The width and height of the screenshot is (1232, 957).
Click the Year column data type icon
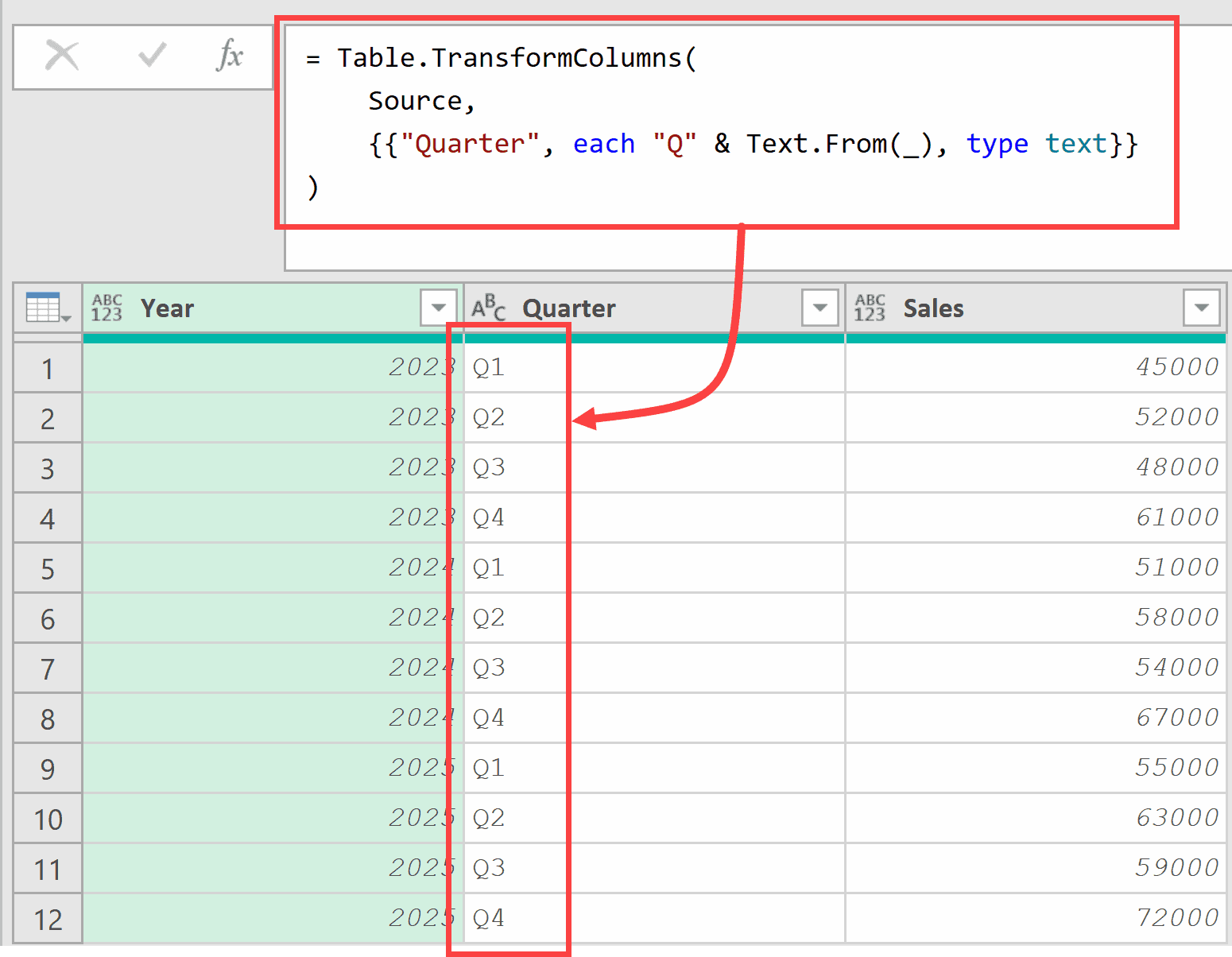point(107,308)
